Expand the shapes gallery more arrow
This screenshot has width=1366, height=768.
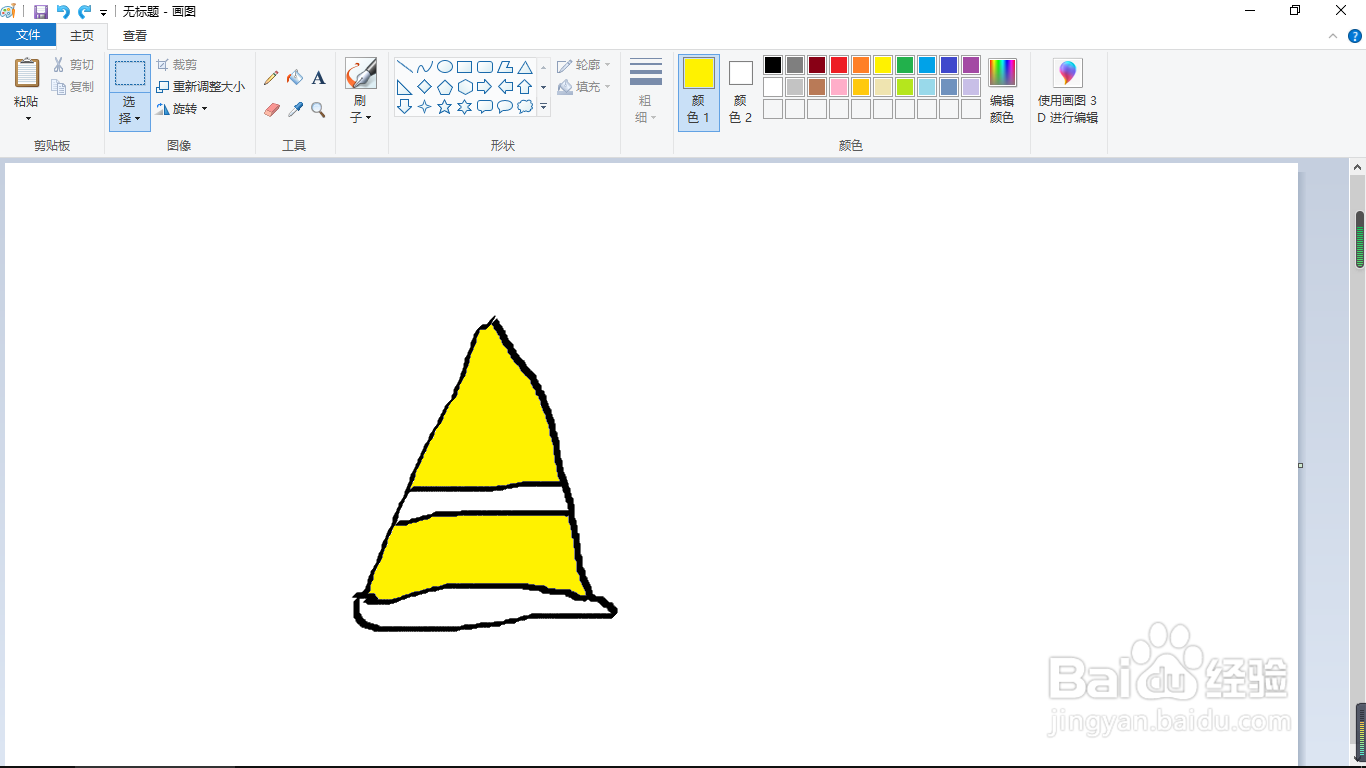(x=544, y=106)
